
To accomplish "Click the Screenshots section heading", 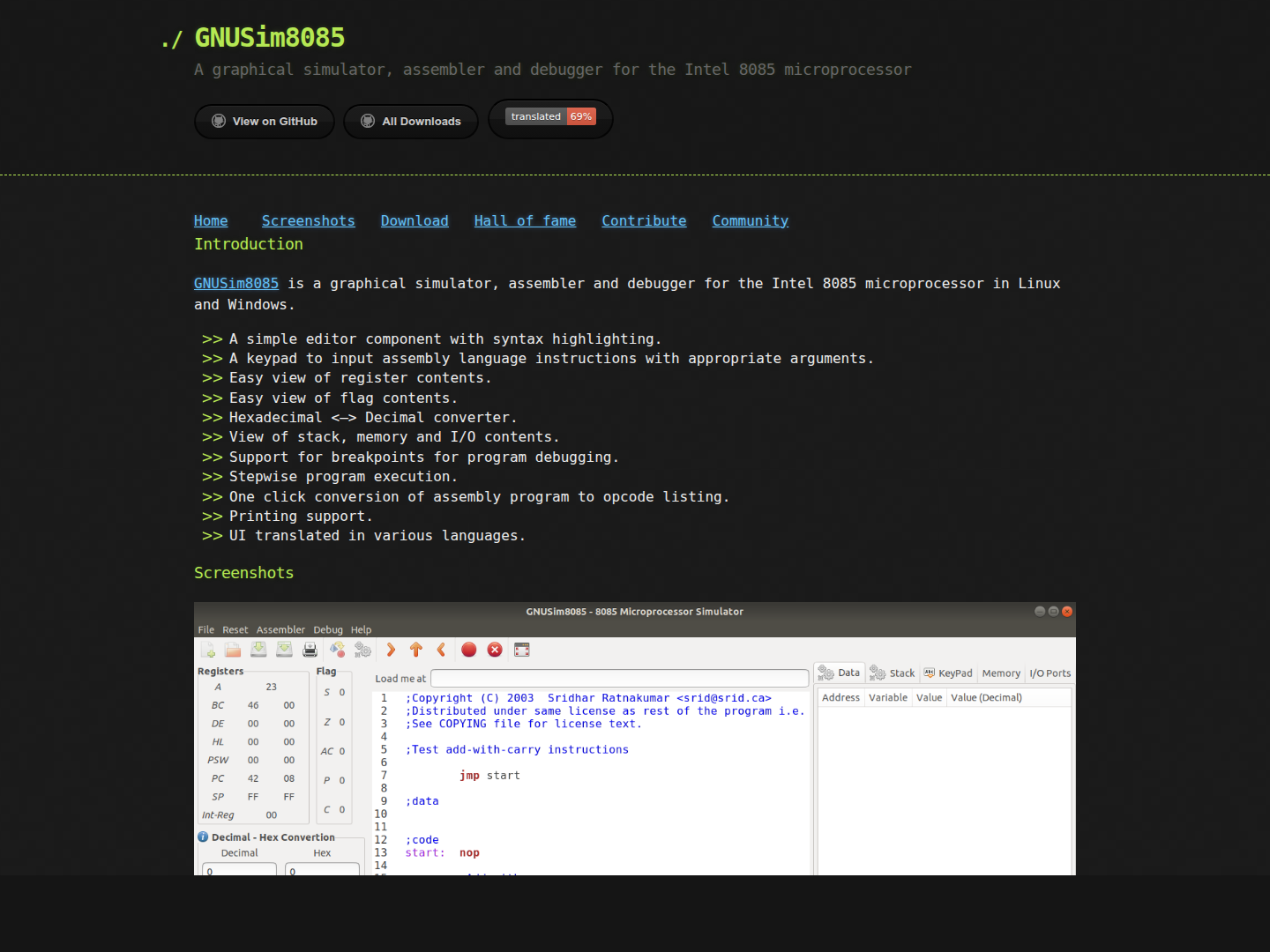I will (244, 573).
